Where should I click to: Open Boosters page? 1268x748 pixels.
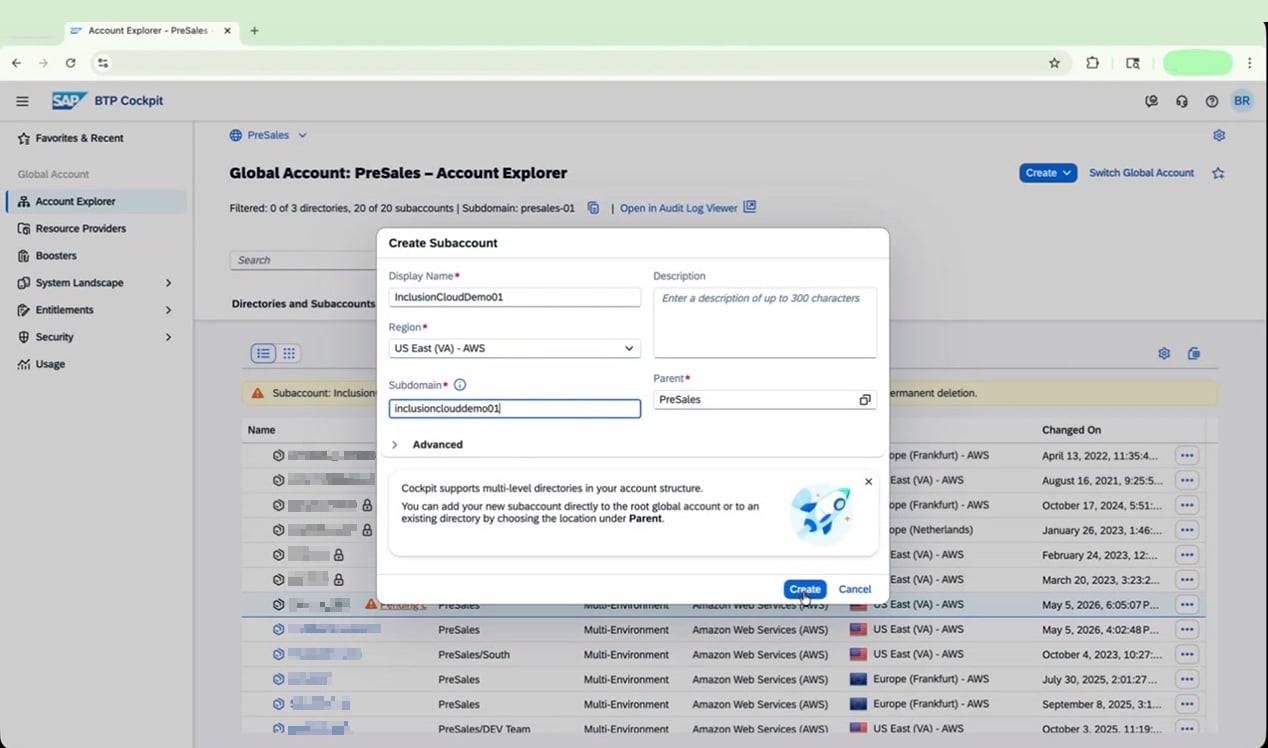point(56,256)
